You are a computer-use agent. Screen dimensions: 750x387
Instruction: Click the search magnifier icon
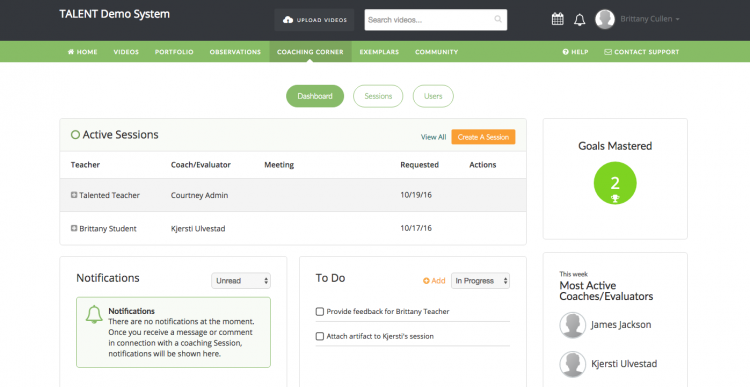498,20
